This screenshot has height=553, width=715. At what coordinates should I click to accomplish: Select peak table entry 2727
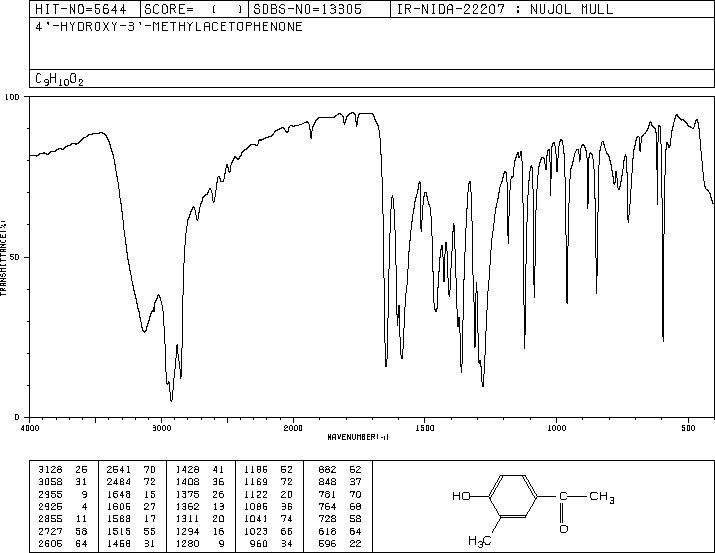(50, 531)
